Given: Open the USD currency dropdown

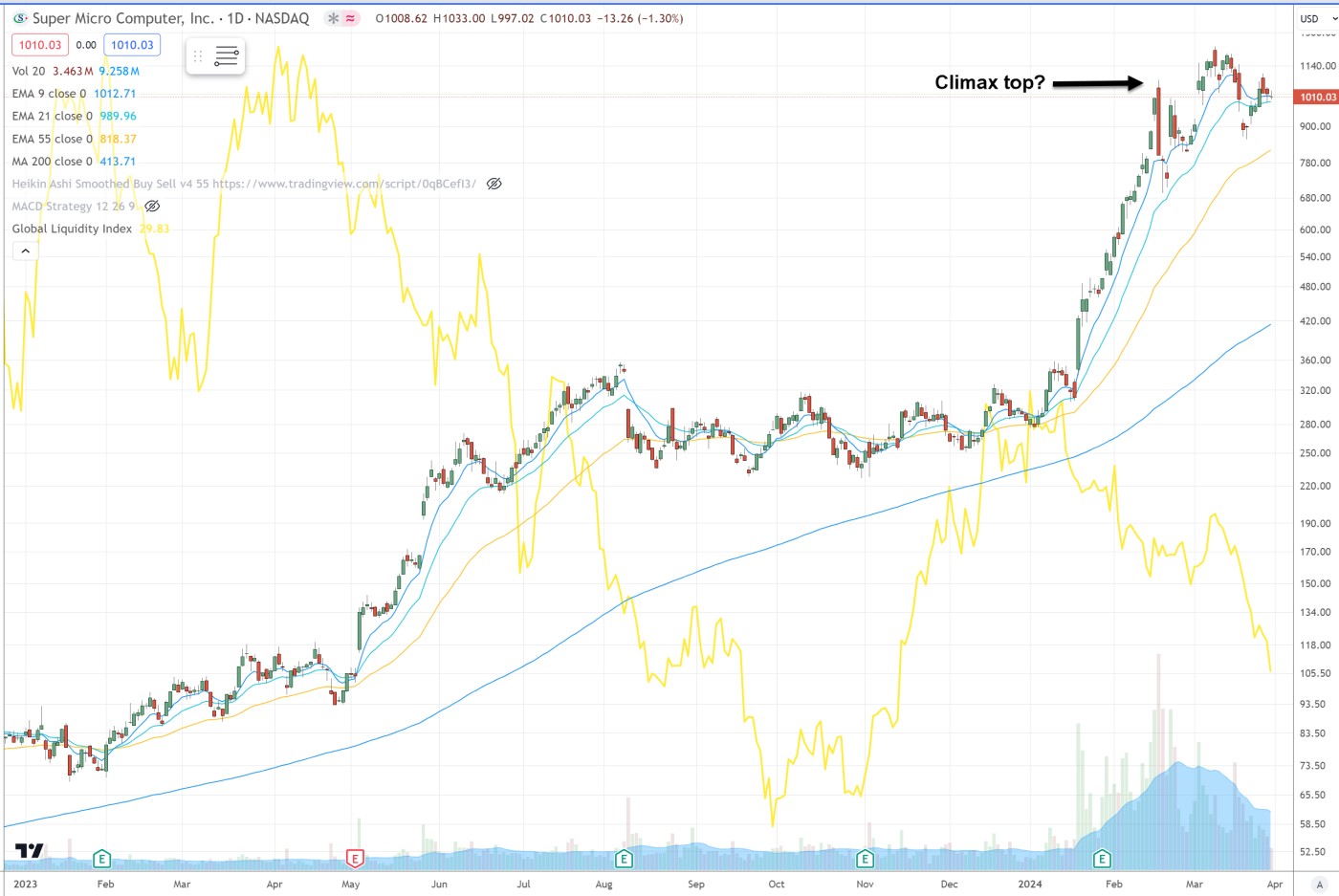Looking at the screenshot, I should (1318, 18).
